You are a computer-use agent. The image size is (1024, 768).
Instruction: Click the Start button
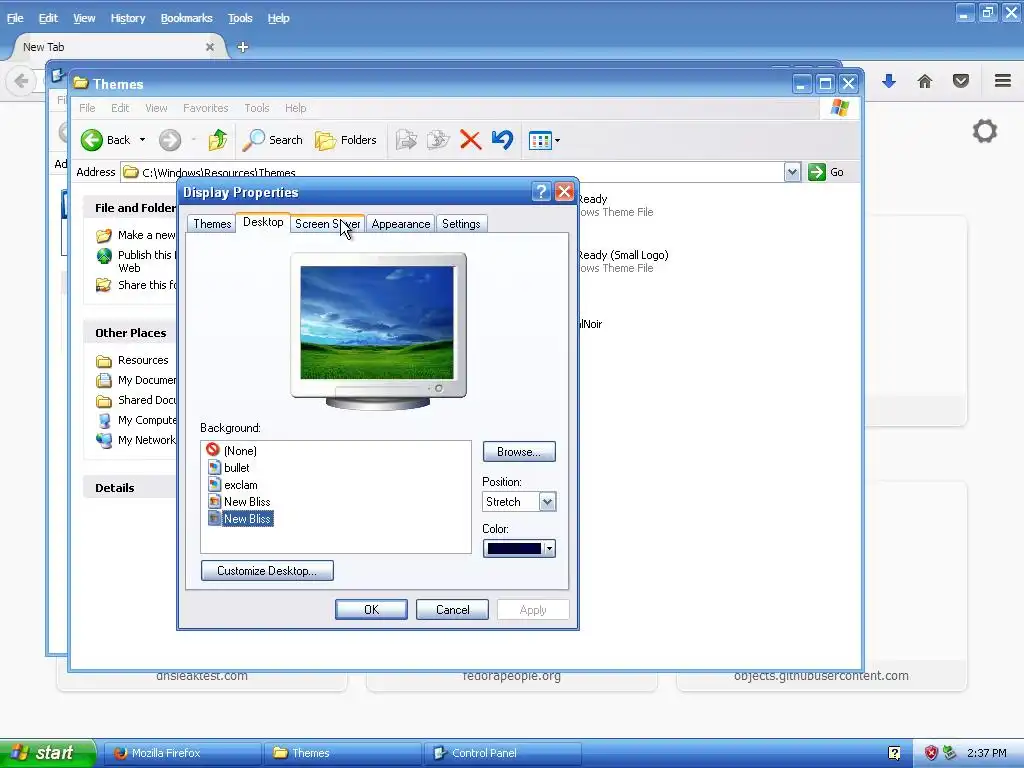click(x=47, y=753)
